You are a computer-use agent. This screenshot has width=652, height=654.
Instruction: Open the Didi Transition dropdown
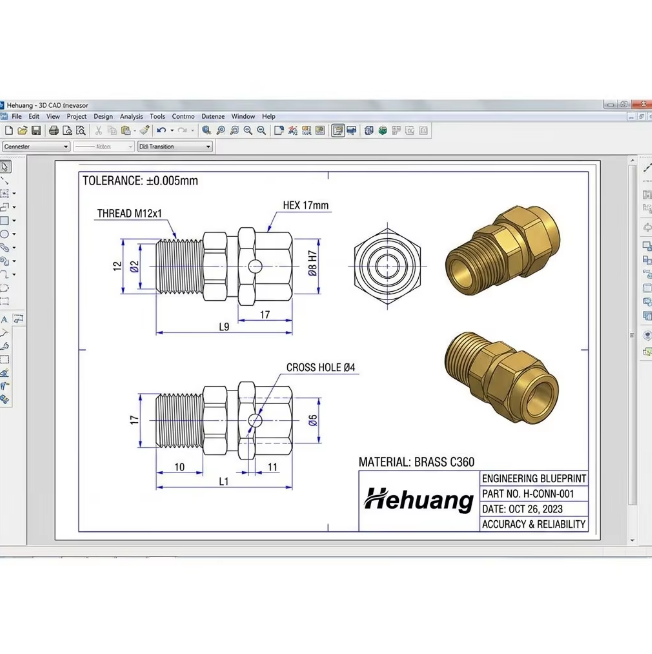175,147
